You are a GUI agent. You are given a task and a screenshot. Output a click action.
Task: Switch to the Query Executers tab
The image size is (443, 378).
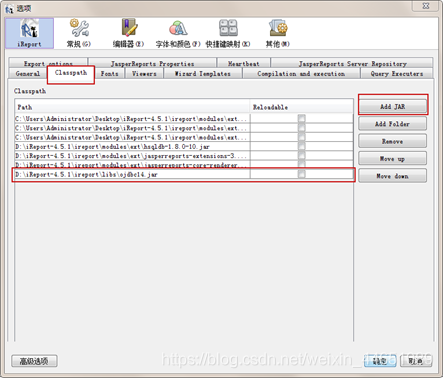[x=397, y=73]
